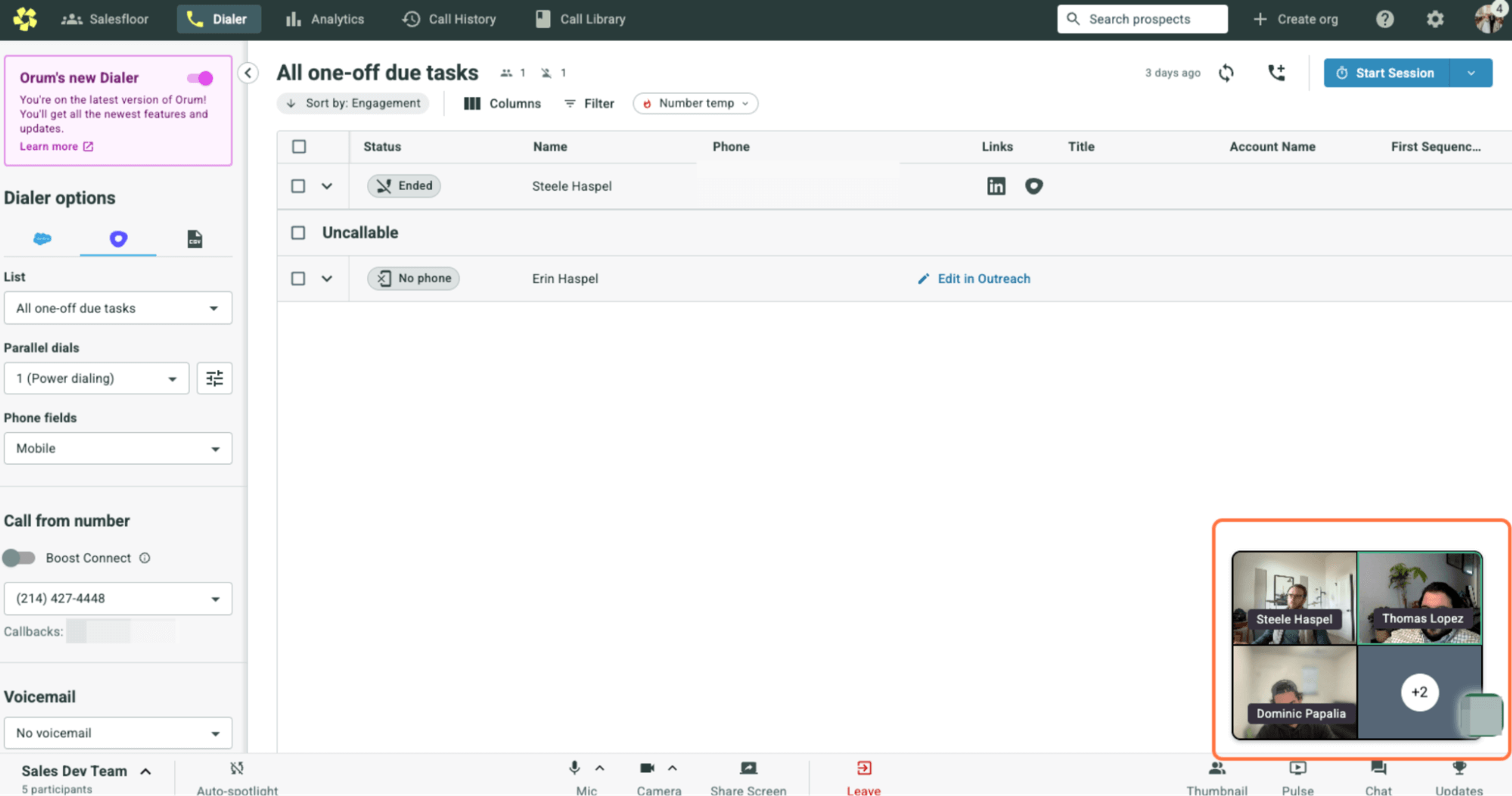
Task: Select the Salesforce source icon in Dialer options
Action: tap(42, 239)
